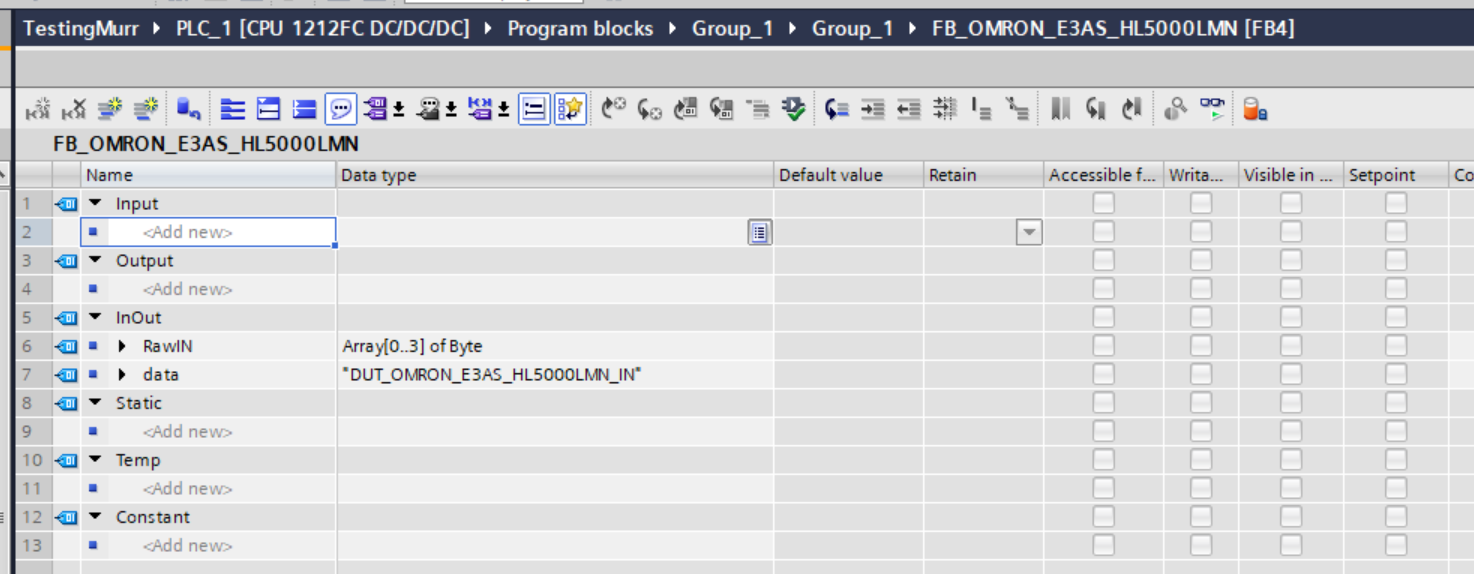Click Add new under the Static section
The width and height of the screenshot is (1474, 574).
pos(187,432)
